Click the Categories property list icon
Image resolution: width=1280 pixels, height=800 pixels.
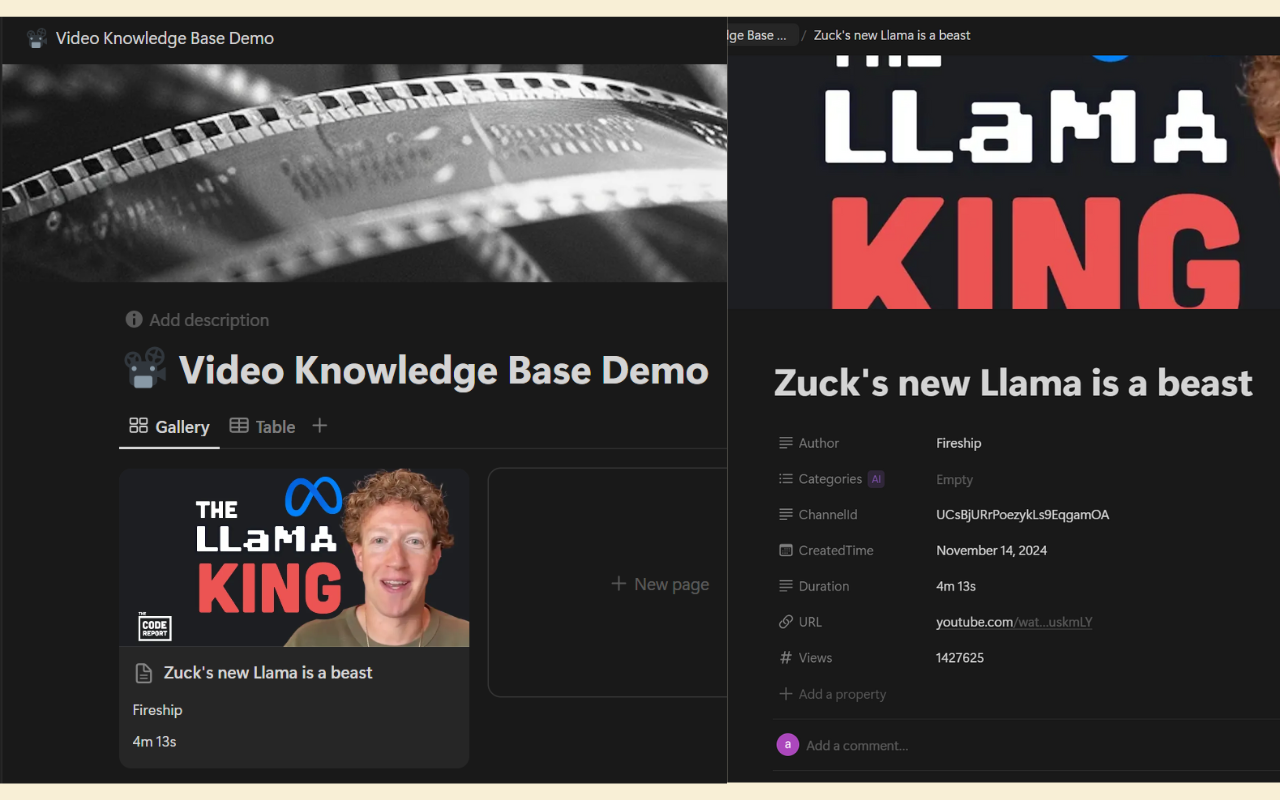[786, 479]
